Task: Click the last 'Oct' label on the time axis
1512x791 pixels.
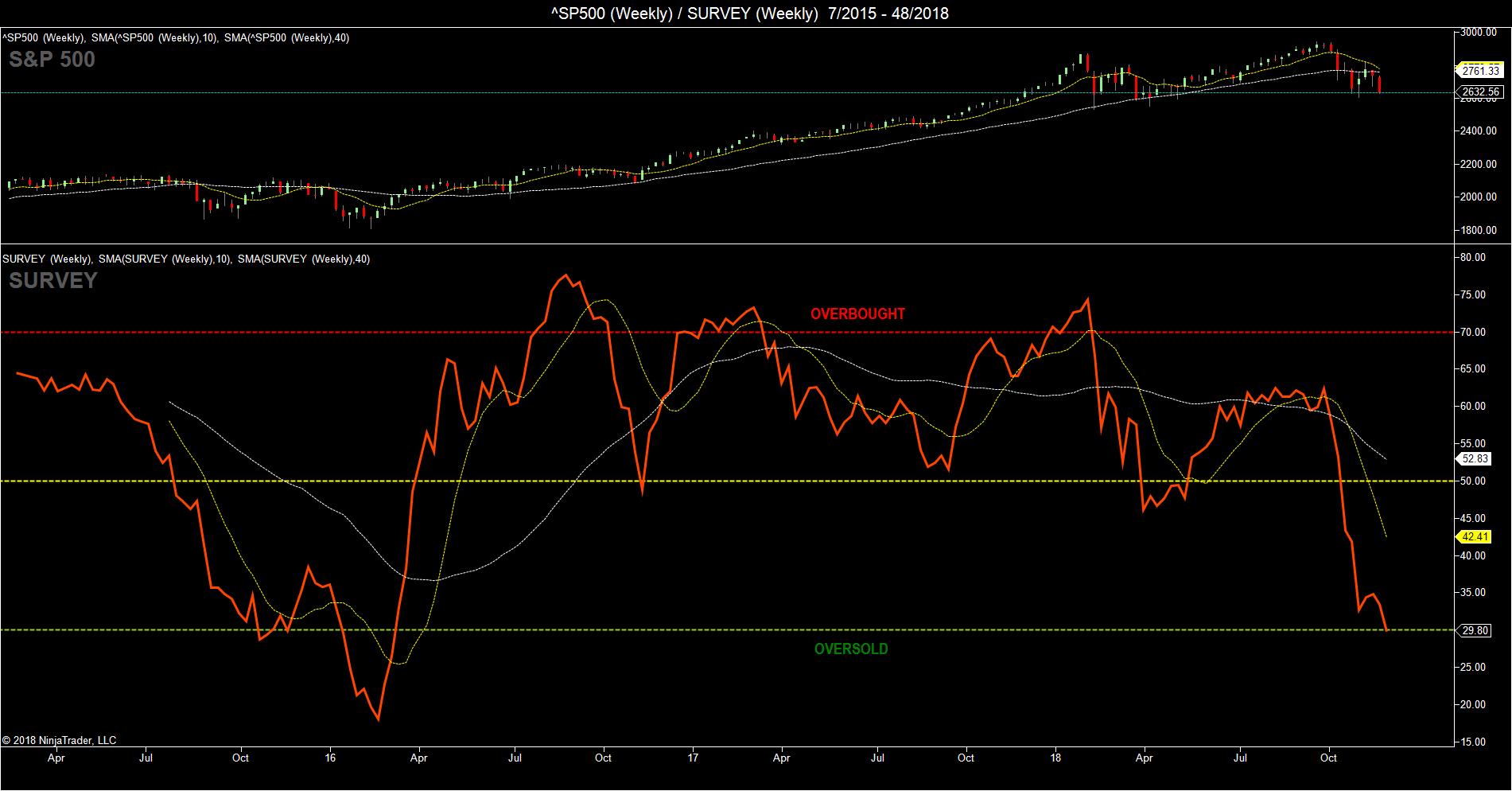Action: pyautogui.click(x=1328, y=758)
